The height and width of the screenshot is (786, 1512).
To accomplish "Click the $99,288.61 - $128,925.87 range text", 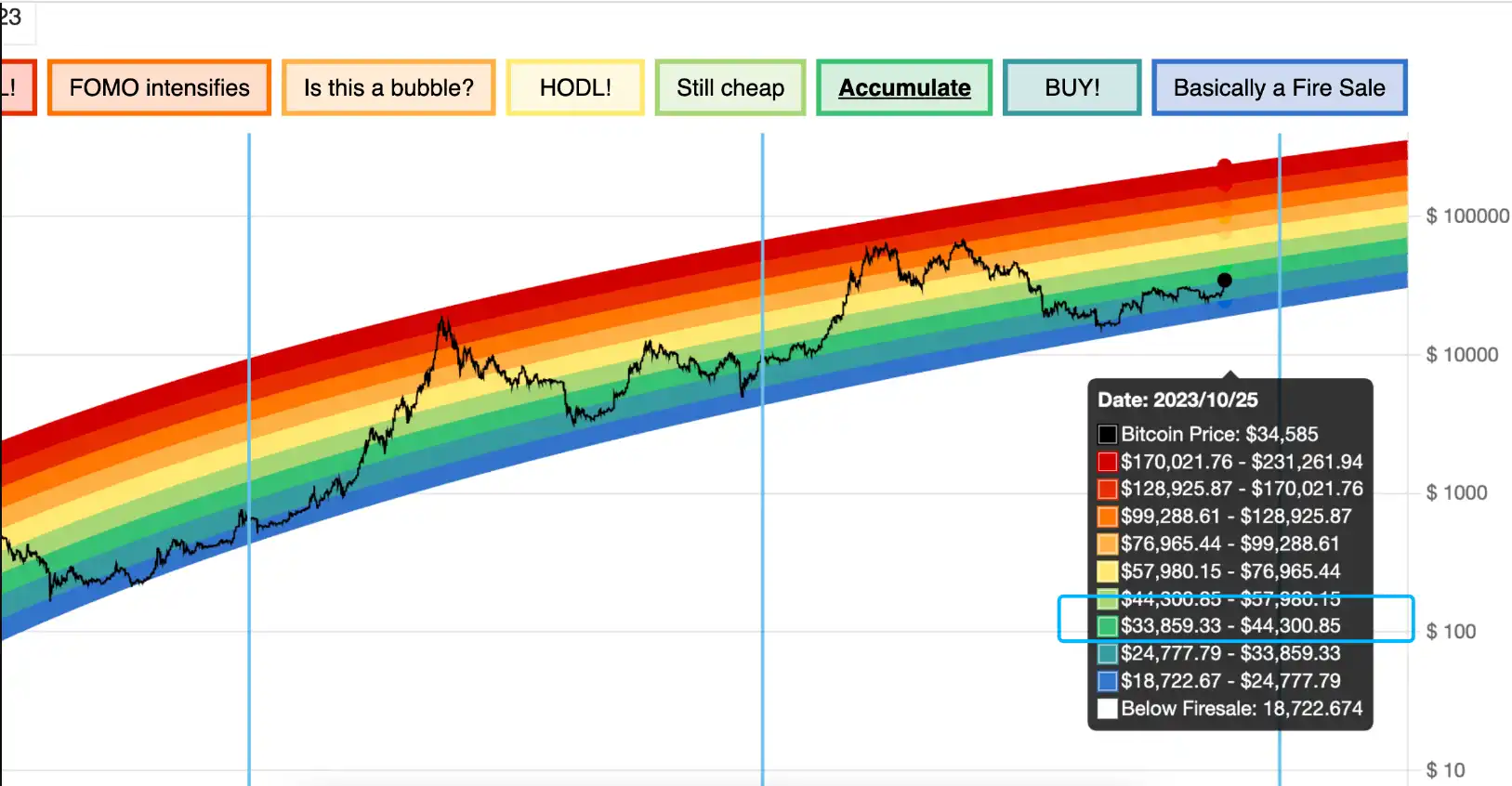I will (x=1236, y=517).
